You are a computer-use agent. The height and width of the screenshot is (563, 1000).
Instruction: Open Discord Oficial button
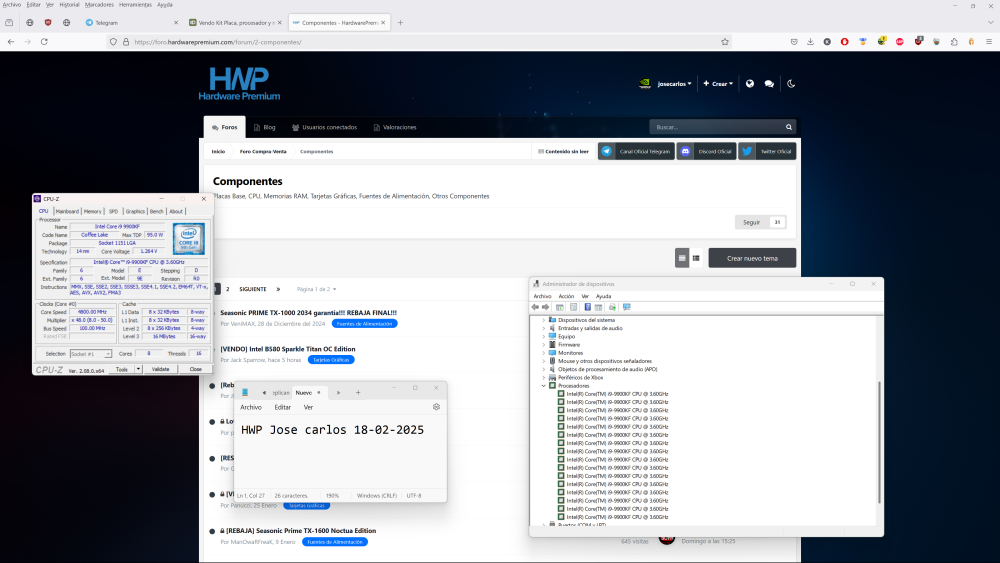click(x=707, y=151)
